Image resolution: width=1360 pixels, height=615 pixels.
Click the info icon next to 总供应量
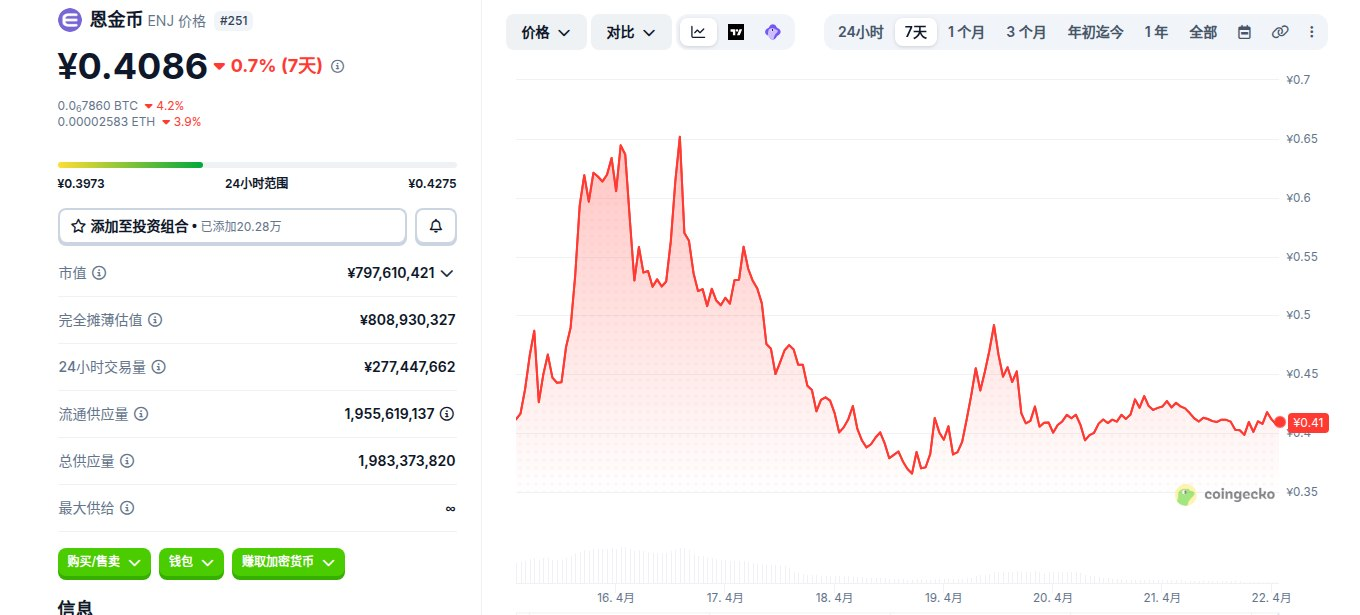click(127, 461)
